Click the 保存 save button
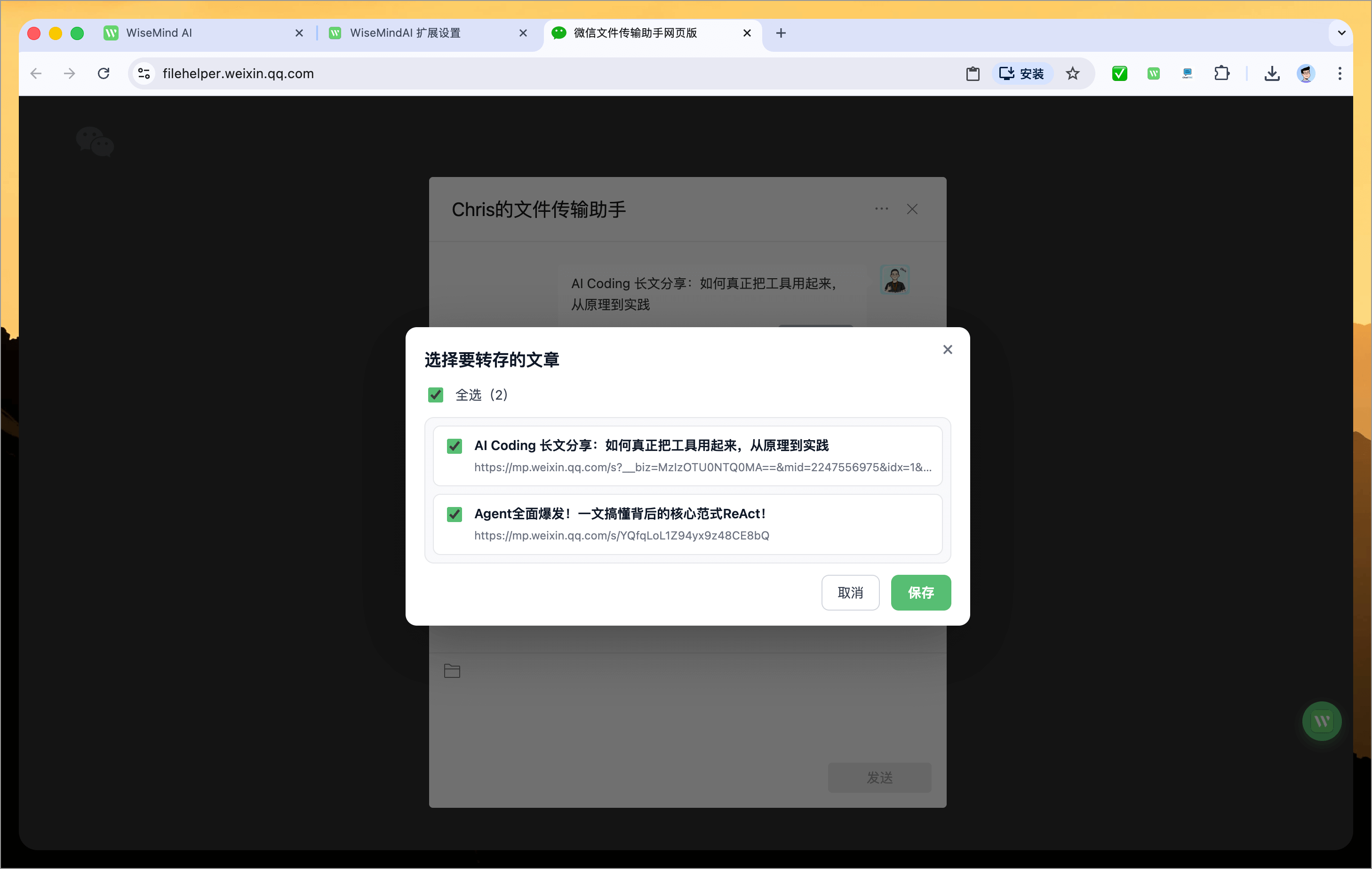This screenshot has height=869, width=1372. [x=921, y=593]
